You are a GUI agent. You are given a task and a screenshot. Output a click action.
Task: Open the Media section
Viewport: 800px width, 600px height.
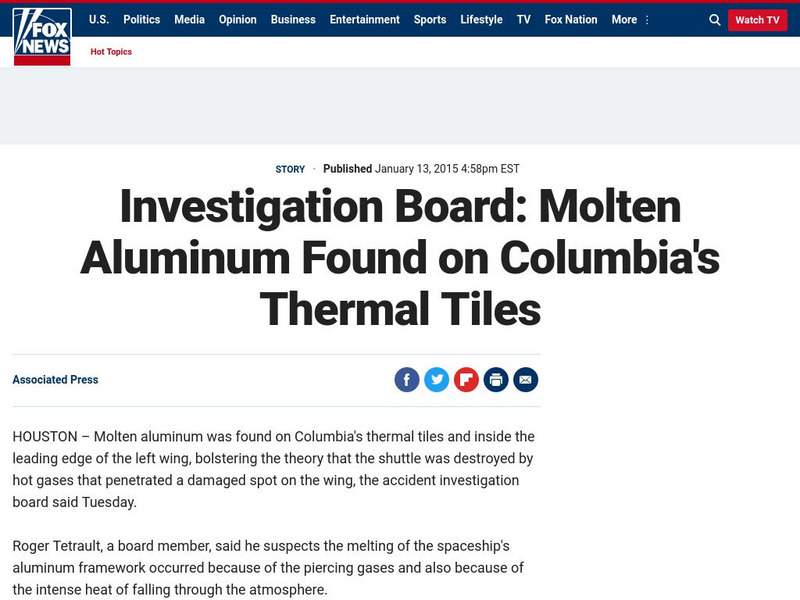[189, 20]
